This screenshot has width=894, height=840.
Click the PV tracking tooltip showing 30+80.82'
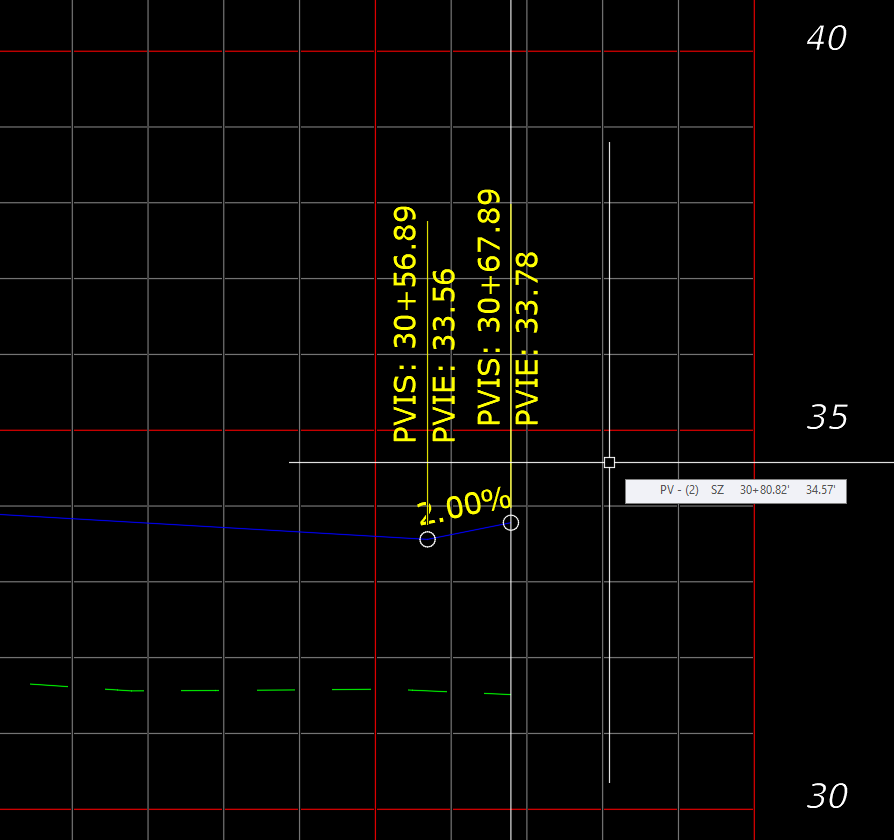[736, 491]
